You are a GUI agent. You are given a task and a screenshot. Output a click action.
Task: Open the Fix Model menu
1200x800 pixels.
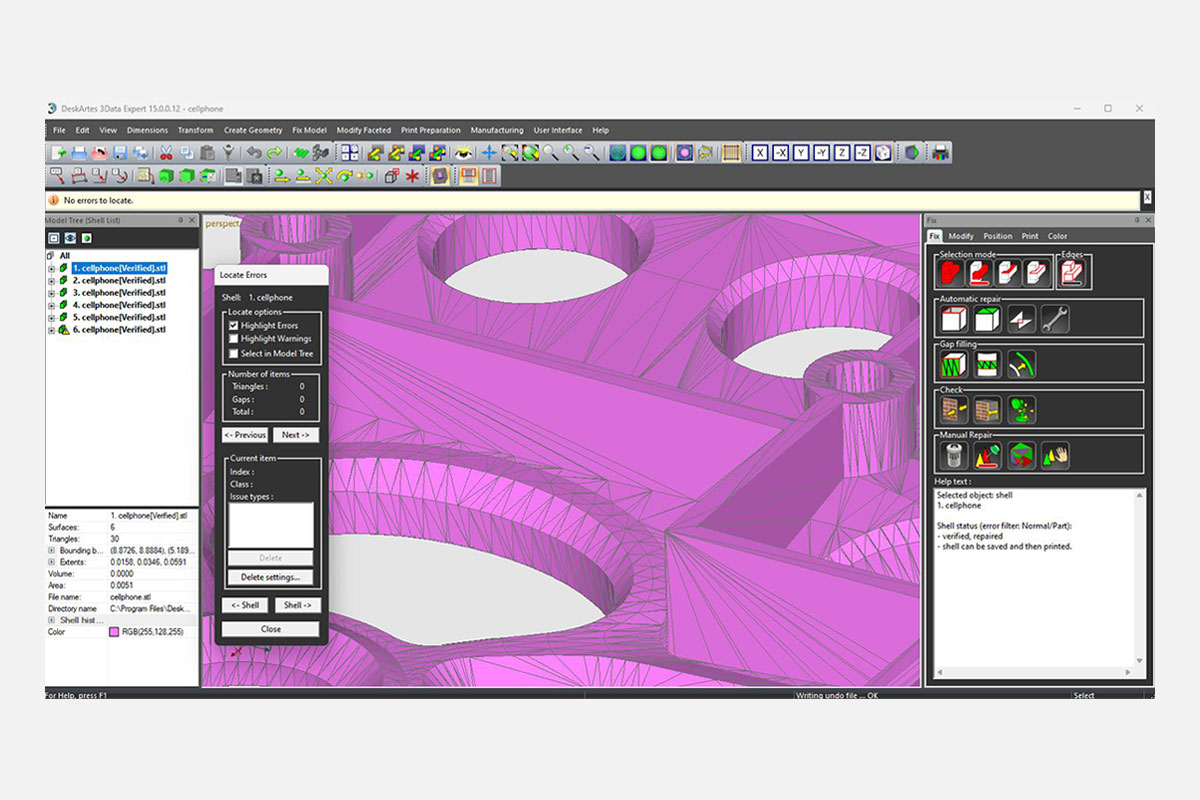(309, 130)
